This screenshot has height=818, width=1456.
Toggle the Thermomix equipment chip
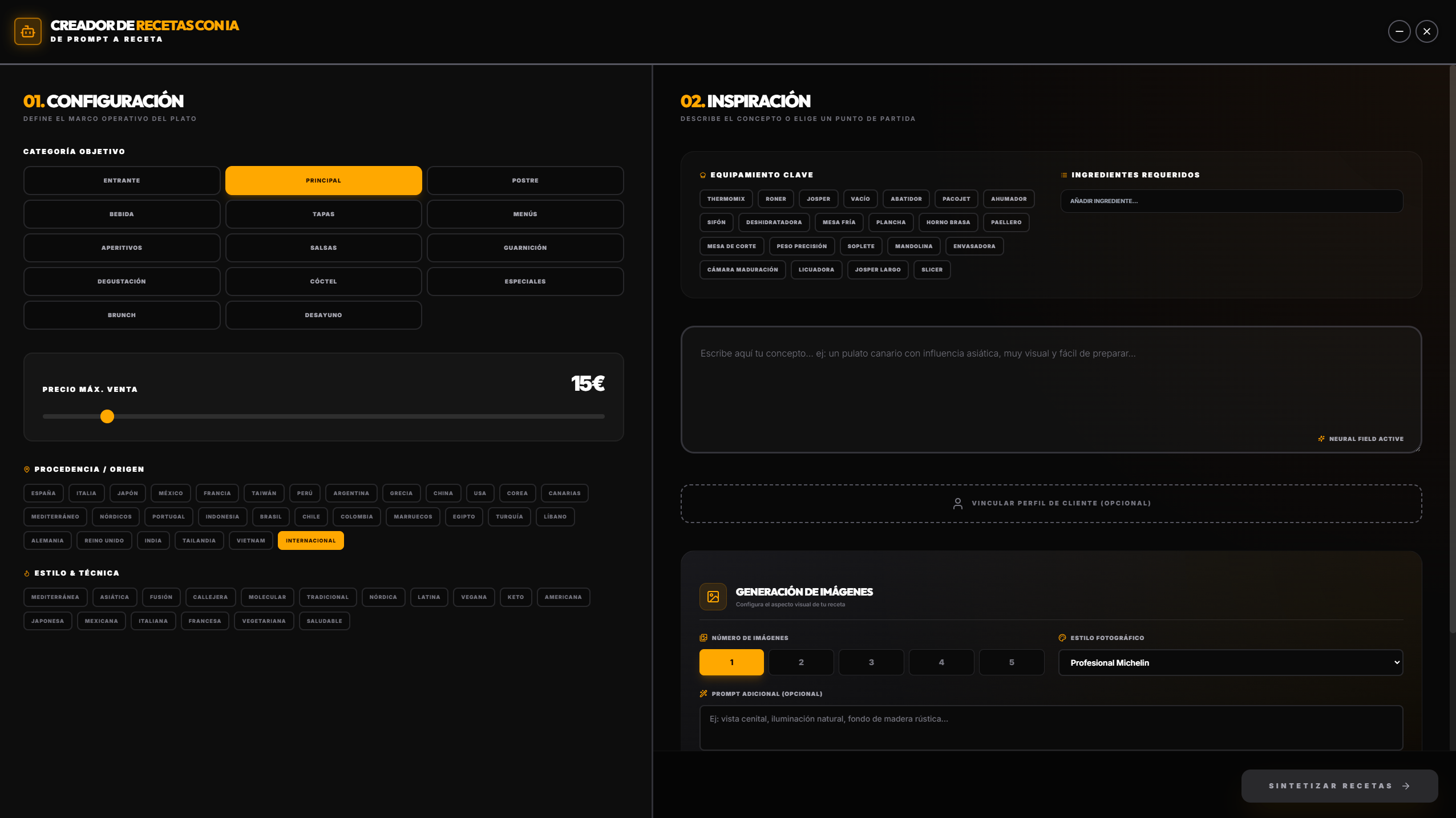coord(726,199)
